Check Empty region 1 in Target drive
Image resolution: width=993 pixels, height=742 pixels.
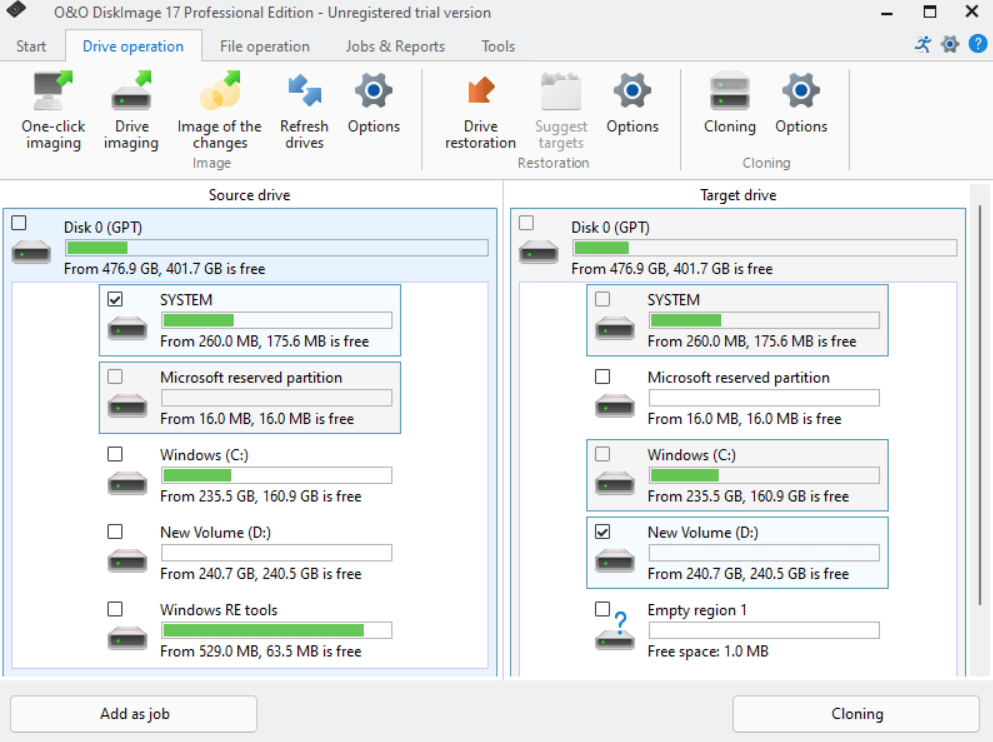click(603, 609)
